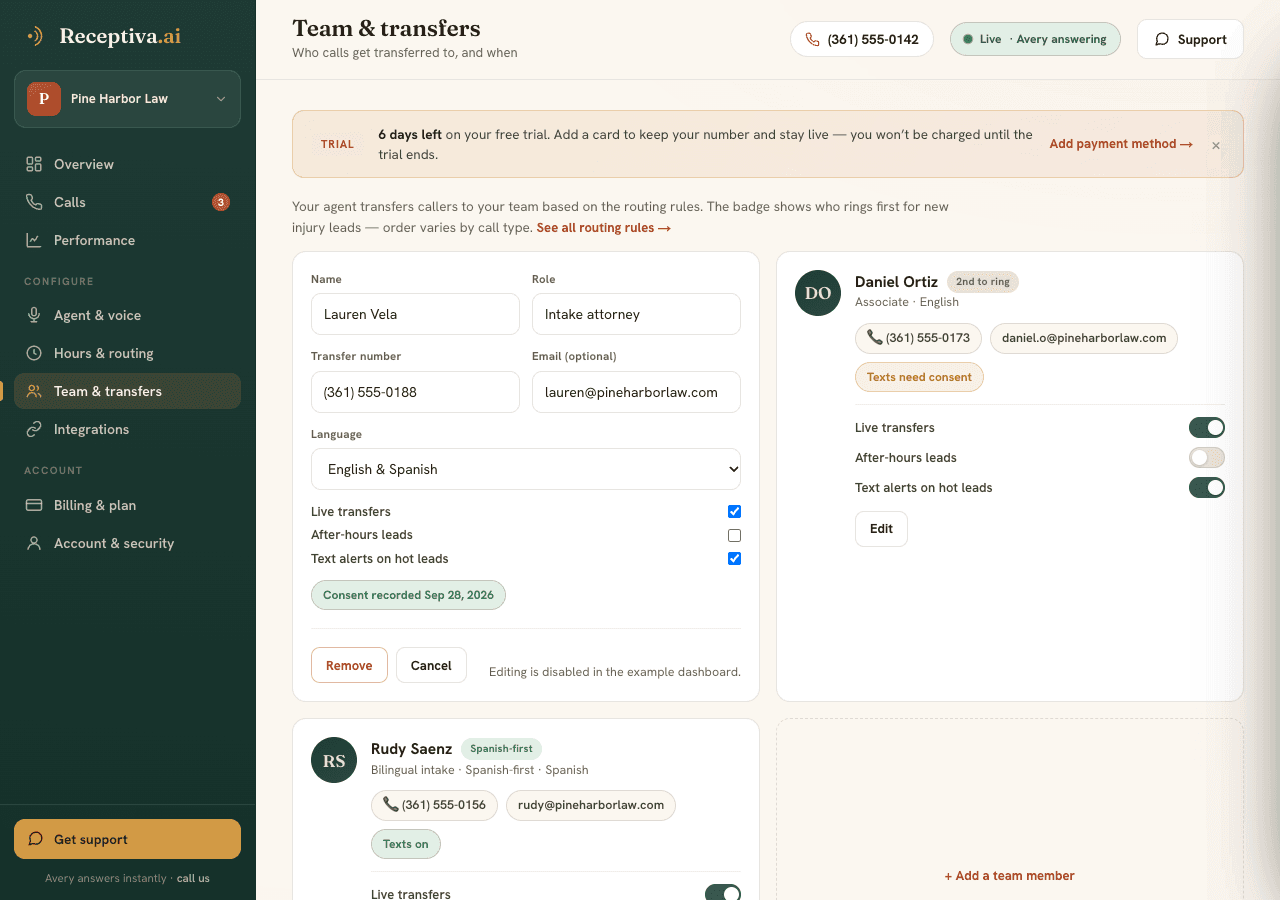Click the Transfer number field (361) 555-0188

click(415, 392)
